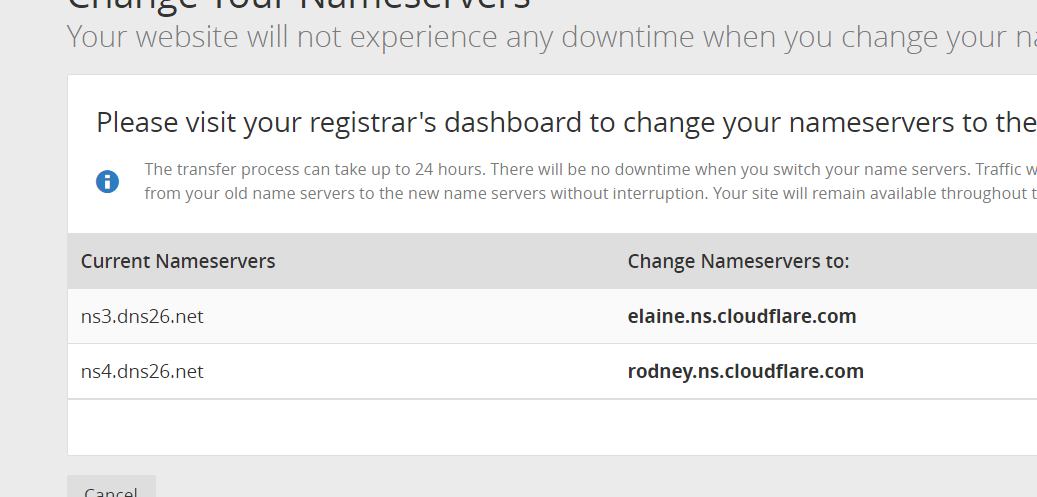Click the blue info icon

coord(107,182)
